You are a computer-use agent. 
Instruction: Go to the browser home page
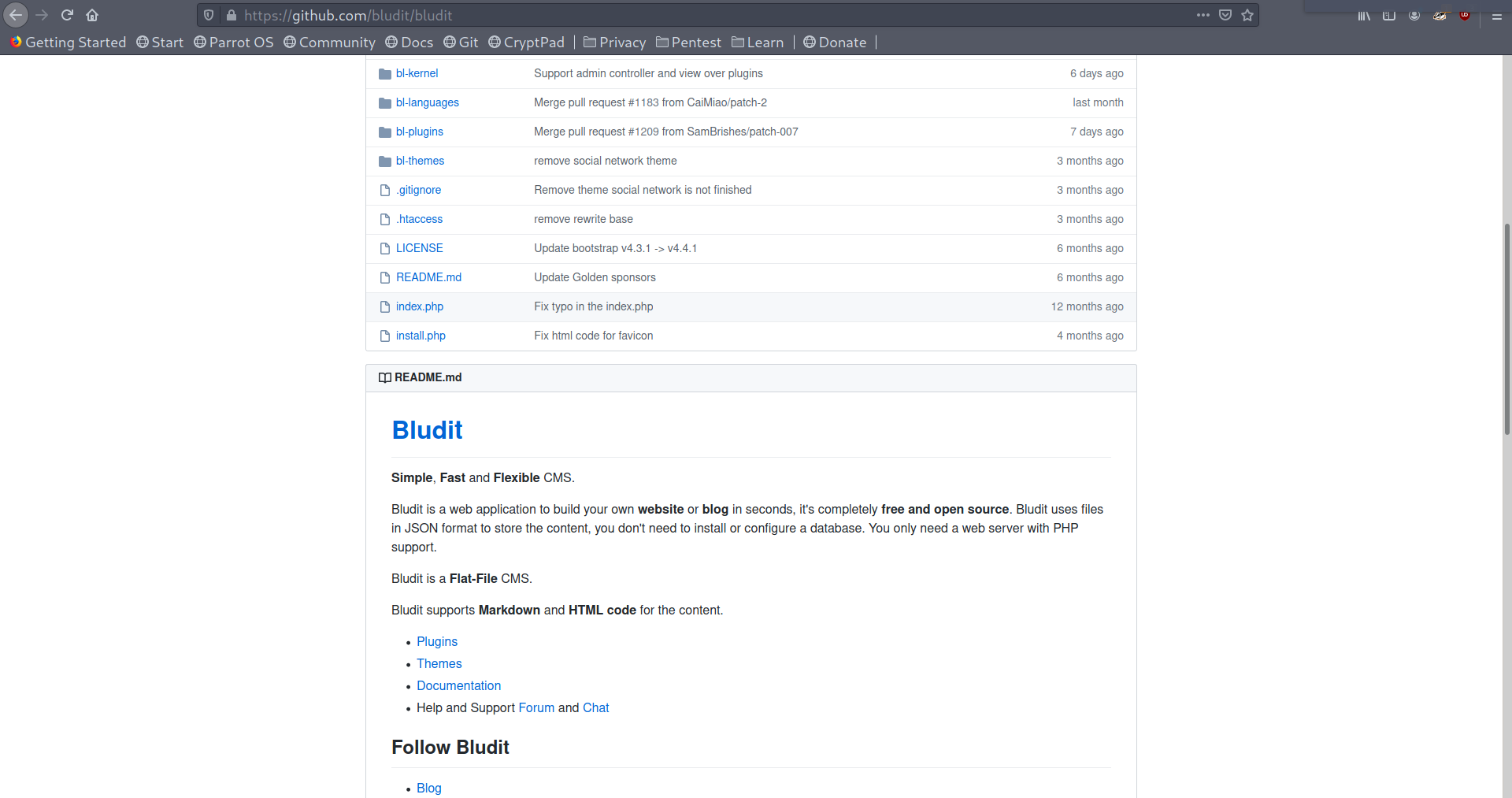click(92, 15)
